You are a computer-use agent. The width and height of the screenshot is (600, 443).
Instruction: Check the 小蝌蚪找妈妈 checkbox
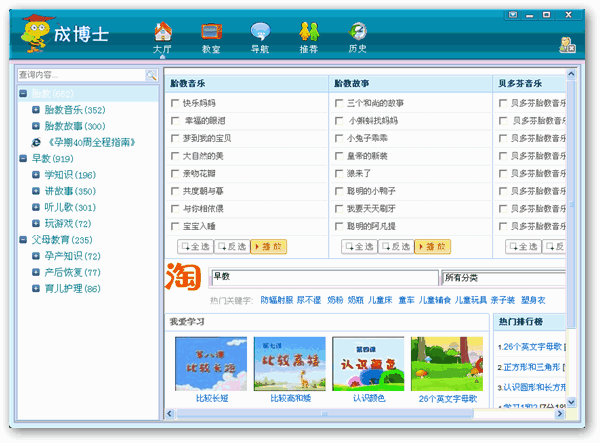pos(339,121)
